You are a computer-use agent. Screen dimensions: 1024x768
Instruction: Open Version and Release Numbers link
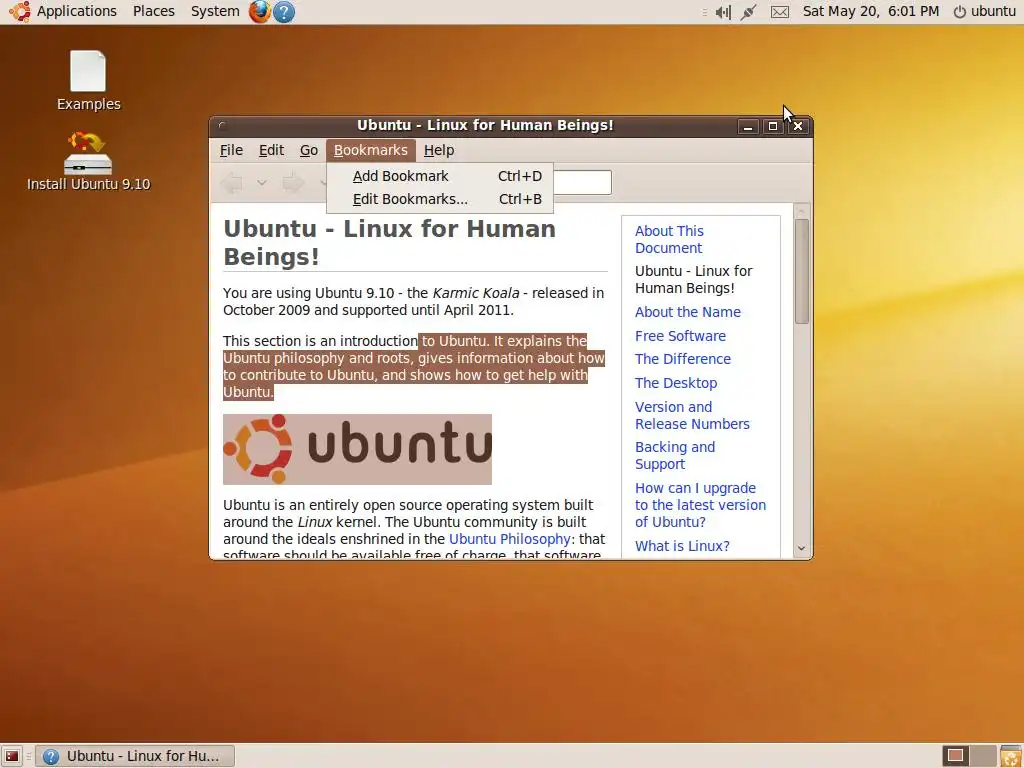click(x=692, y=415)
